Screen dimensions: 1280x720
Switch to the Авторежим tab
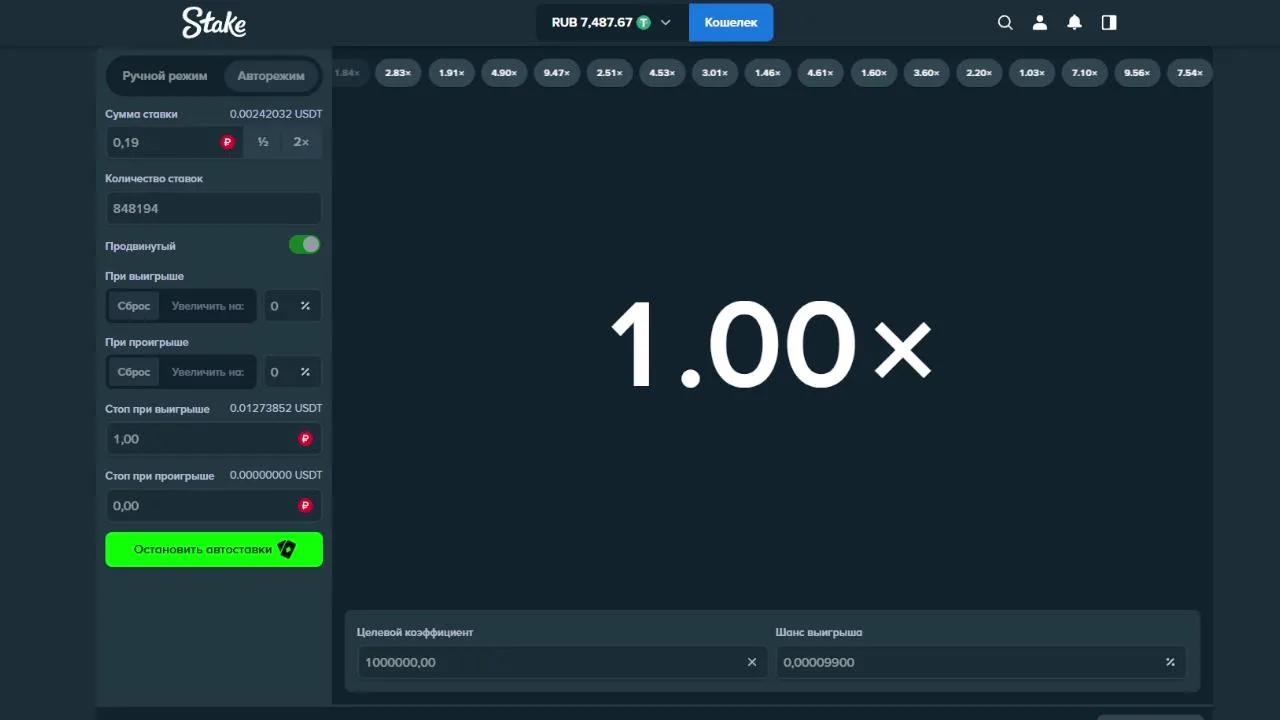[271, 76]
